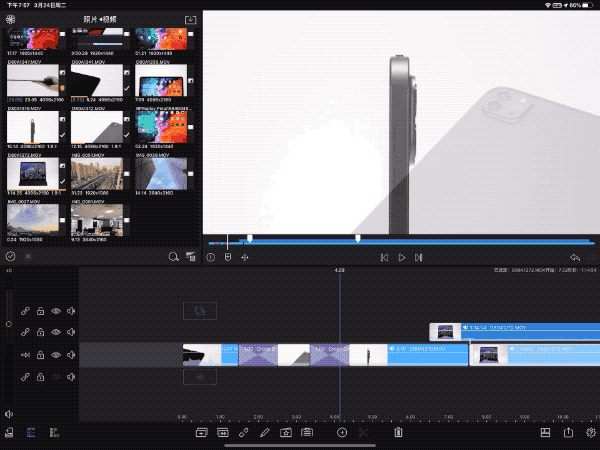Tap the import media icon in library header
The width and height of the screenshot is (600, 450).
(190, 20)
